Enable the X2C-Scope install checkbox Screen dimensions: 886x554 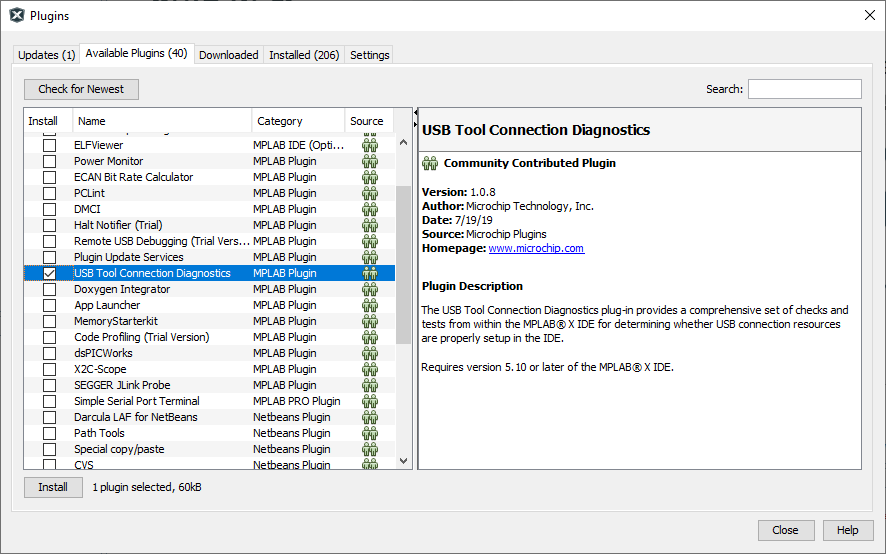[49, 369]
